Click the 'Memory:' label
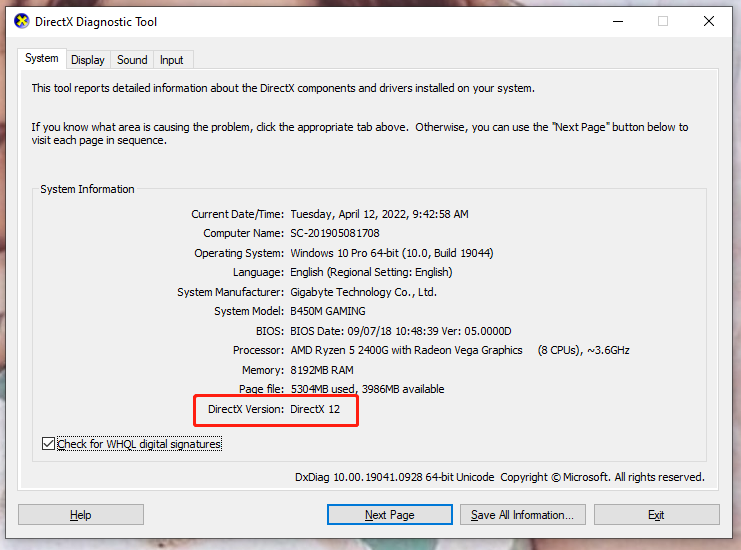Image resolution: width=741 pixels, height=550 pixels. [263, 370]
